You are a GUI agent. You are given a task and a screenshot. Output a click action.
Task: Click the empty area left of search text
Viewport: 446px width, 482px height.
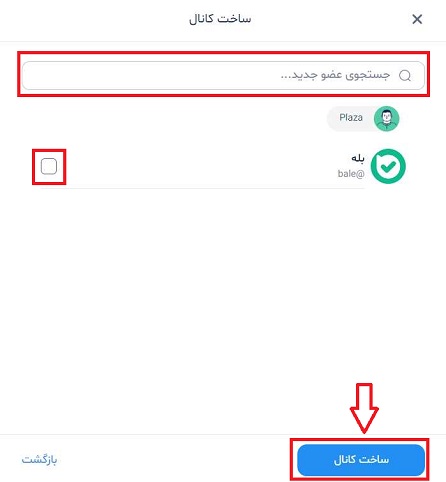coord(150,75)
